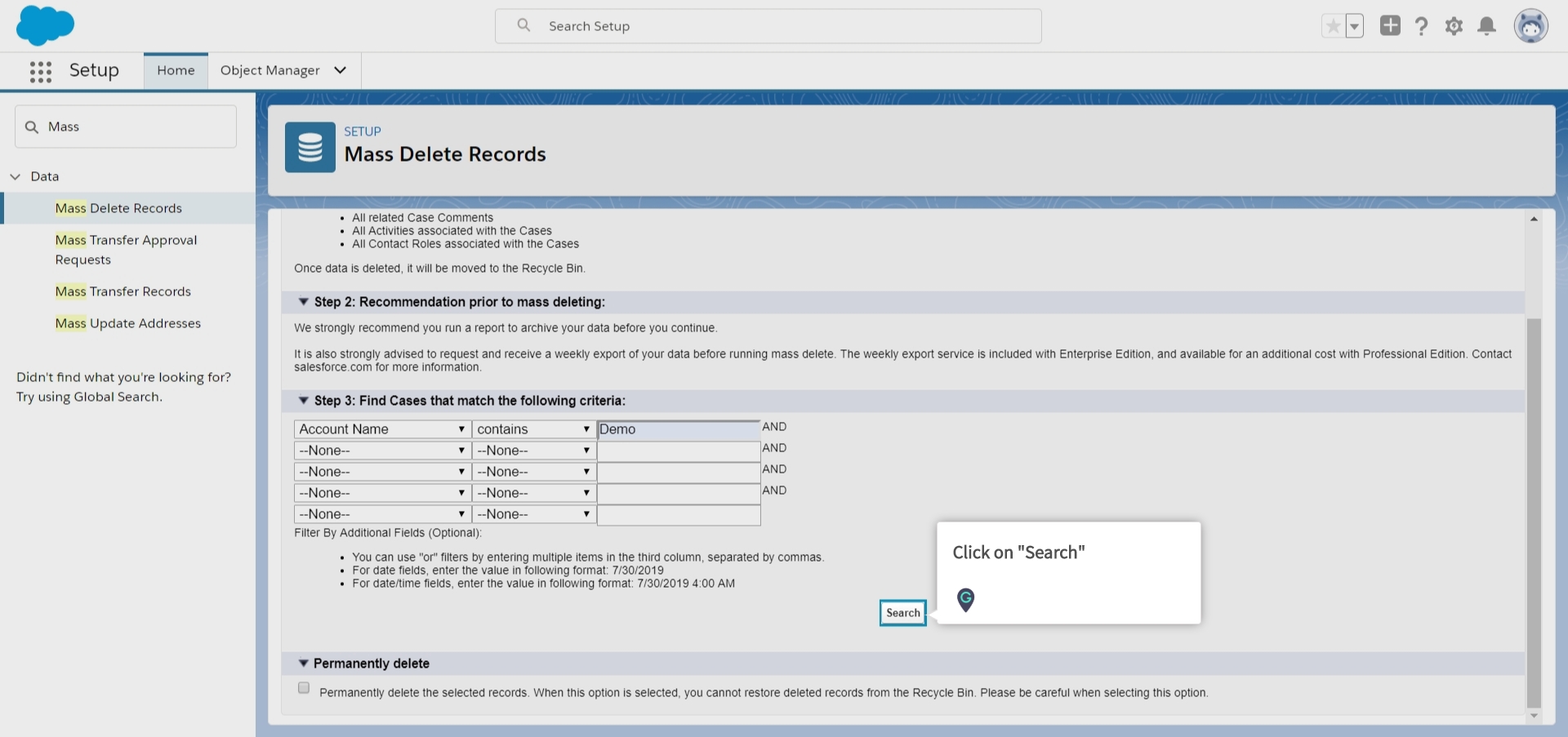Click the Search button
Image resolution: width=1568 pixels, height=737 pixels.
[x=902, y=613]
